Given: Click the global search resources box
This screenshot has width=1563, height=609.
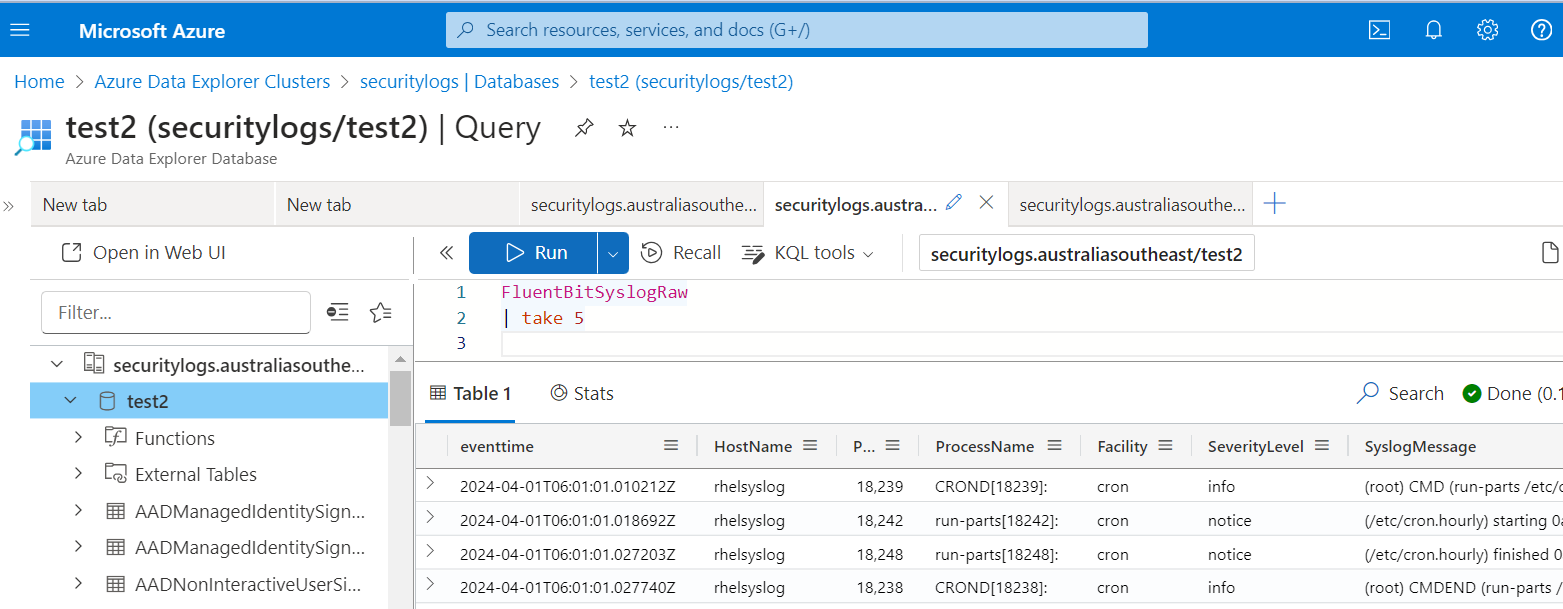Looking at the screenshot, I should [797, 30].
